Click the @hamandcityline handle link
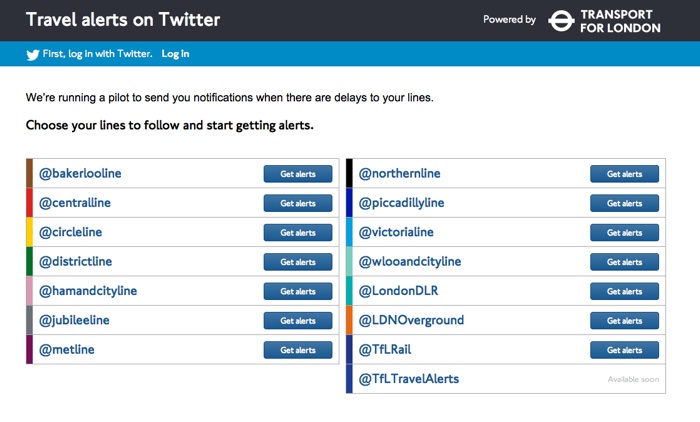The image size is (700, 422). (88, 291)
